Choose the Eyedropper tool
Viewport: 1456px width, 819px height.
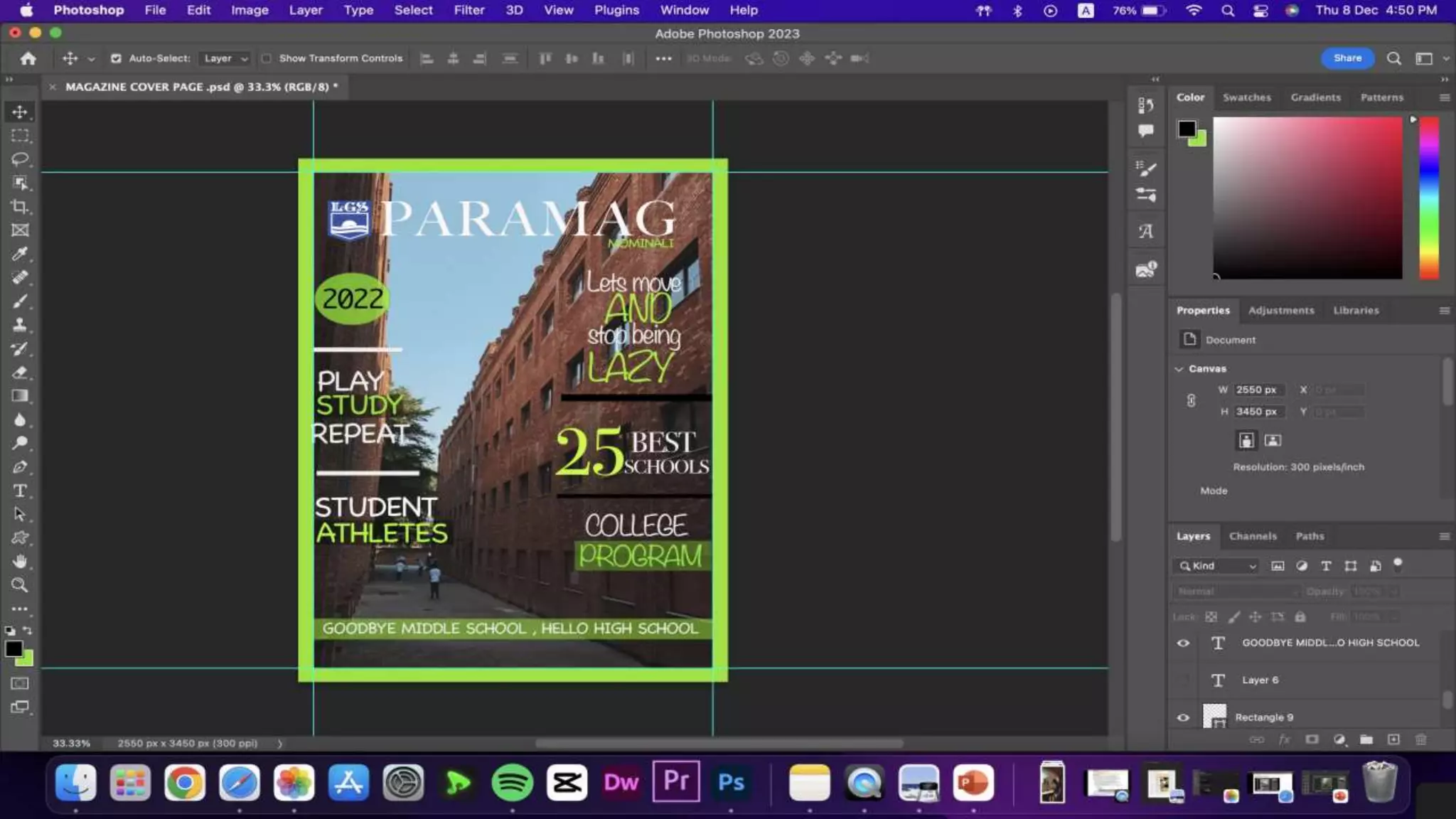[20, 254]
